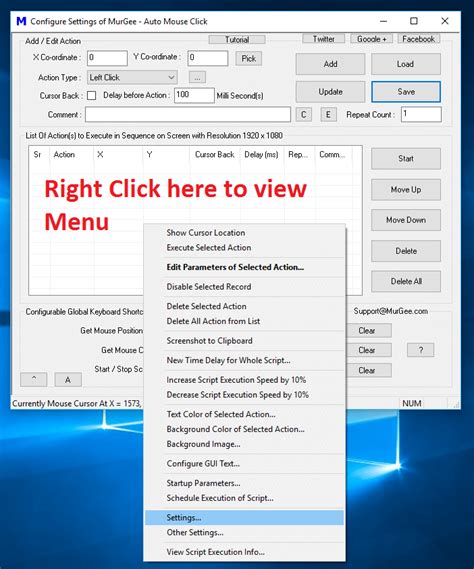
Task: Click the Load script button
Action: pyautogui.click(x=406, y=64)
